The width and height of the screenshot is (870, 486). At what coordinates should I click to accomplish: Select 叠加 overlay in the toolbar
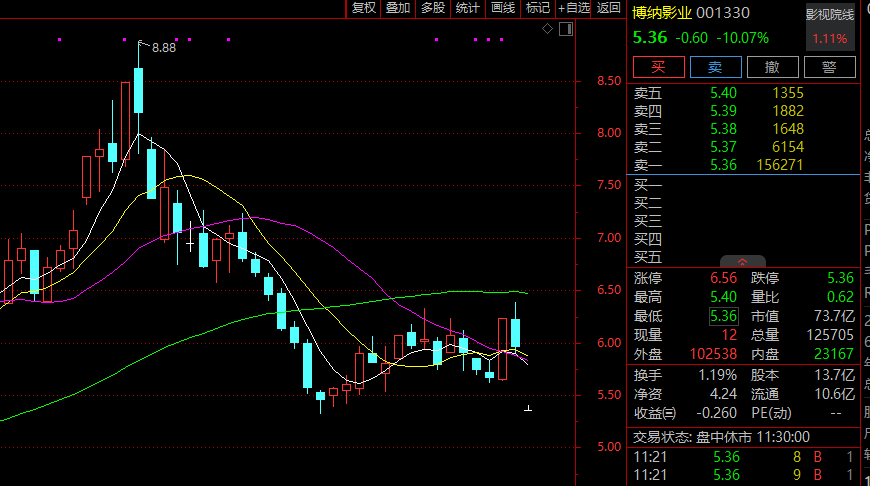[398, 8]
